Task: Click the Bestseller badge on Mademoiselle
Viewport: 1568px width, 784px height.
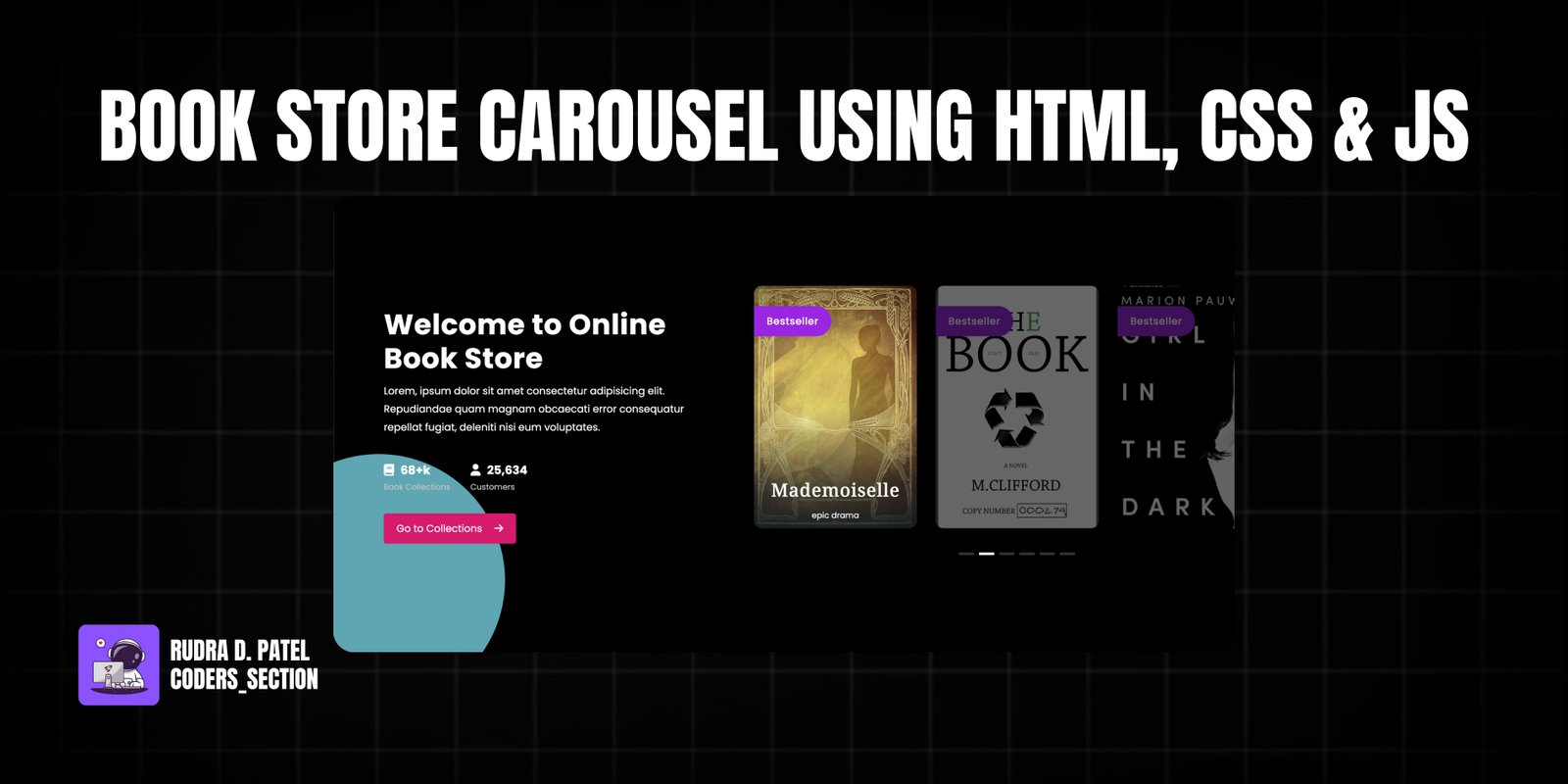Action: click(792, 321)
